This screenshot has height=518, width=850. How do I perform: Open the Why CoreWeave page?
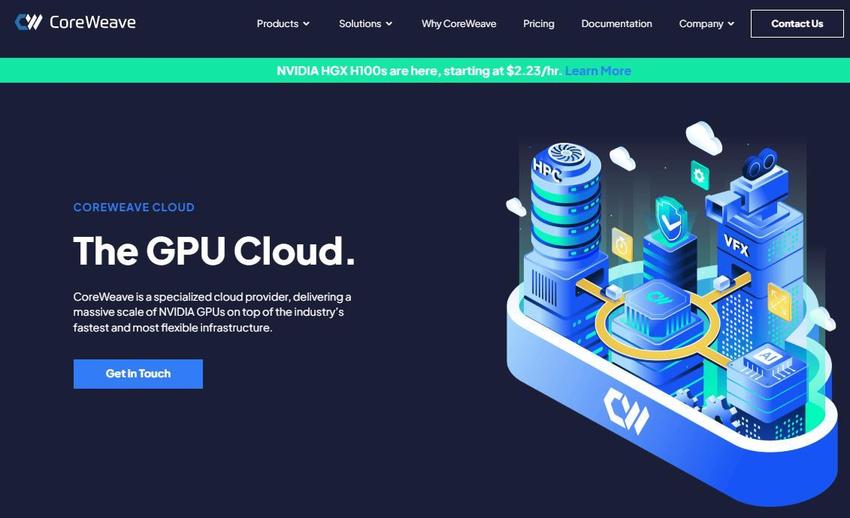459,24
